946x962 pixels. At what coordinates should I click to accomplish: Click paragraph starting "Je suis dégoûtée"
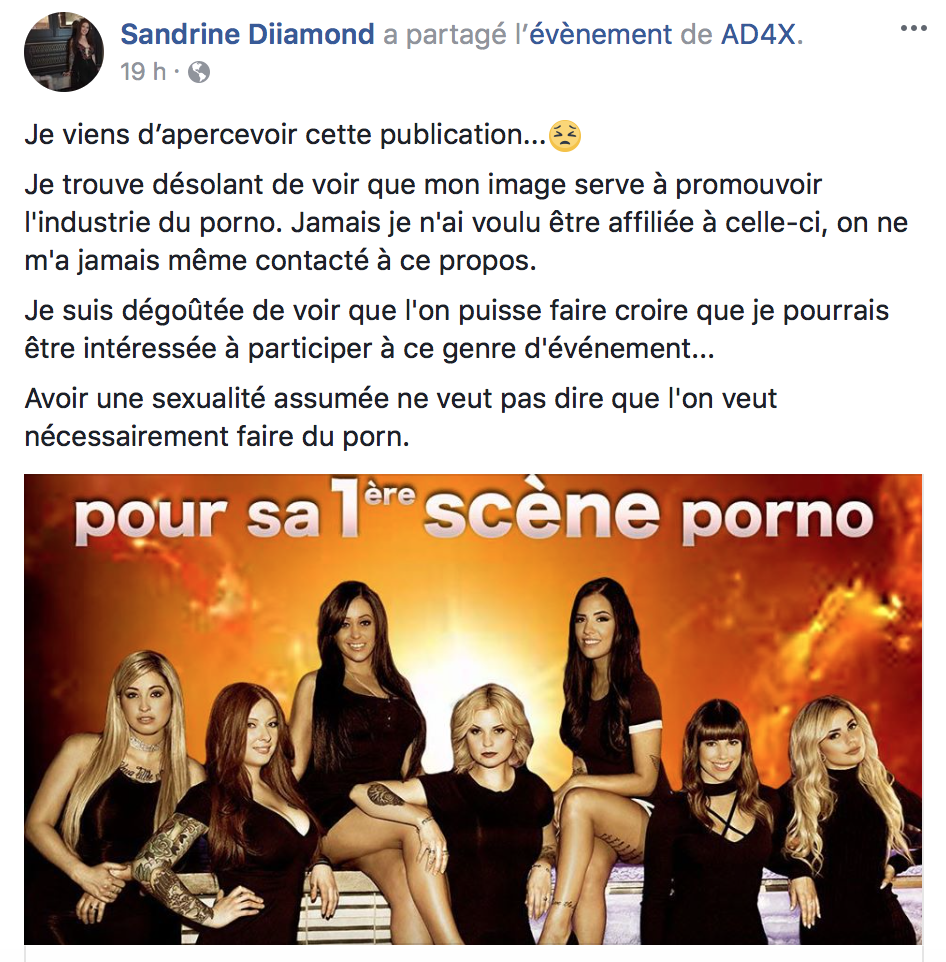pos(457,329)
